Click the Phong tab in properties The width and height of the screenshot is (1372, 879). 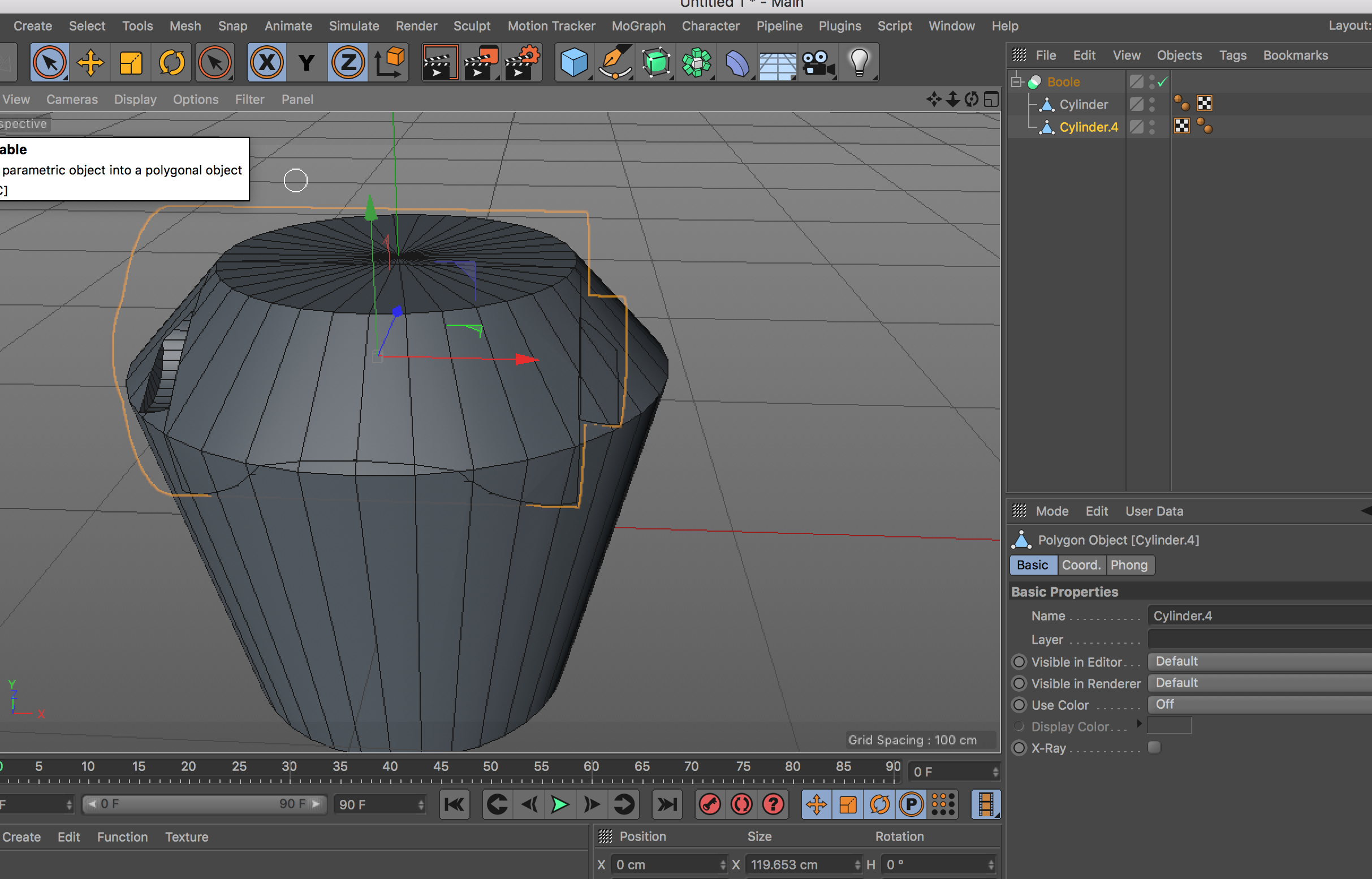coord(1128,565)
